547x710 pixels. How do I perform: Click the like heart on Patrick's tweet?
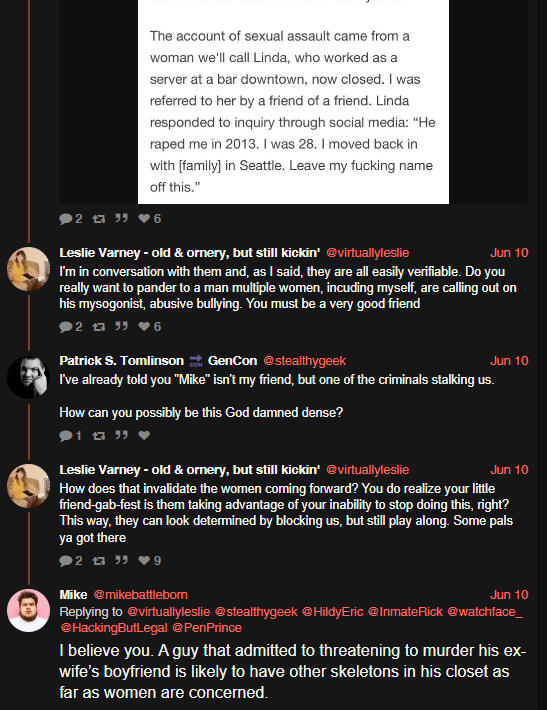point(144,436)
